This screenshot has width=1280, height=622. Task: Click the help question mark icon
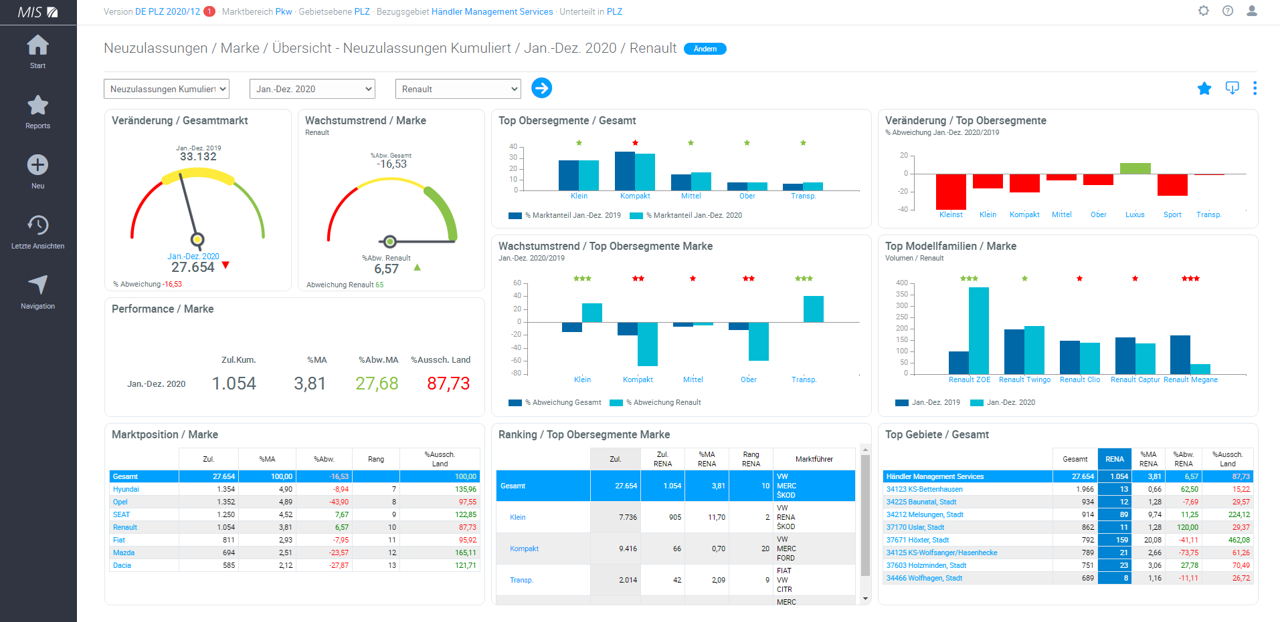(x=1228, y=11)
